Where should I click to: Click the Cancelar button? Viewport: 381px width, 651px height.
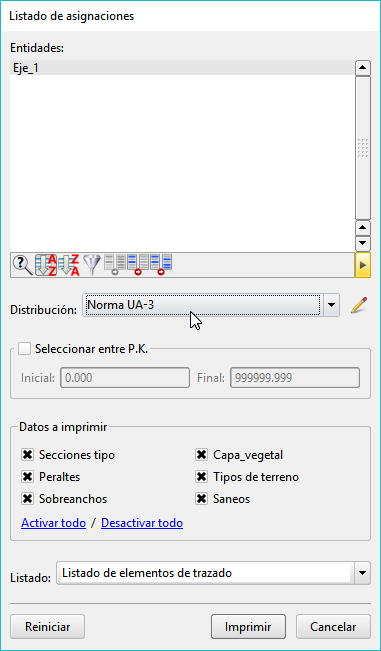(x=333, y=627)
